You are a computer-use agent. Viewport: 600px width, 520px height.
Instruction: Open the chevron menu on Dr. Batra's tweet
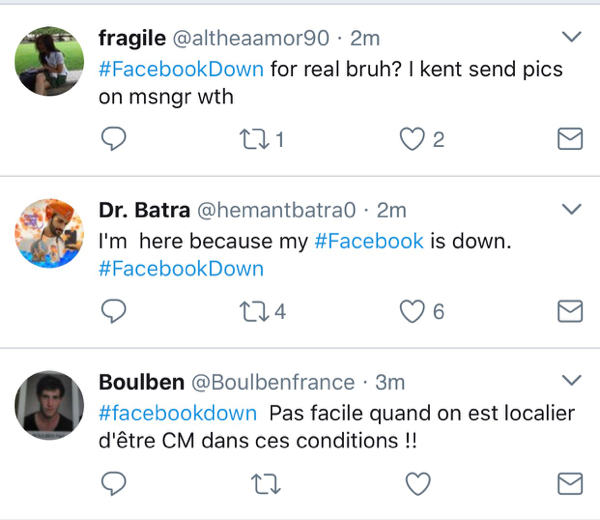tap(572, 210)
